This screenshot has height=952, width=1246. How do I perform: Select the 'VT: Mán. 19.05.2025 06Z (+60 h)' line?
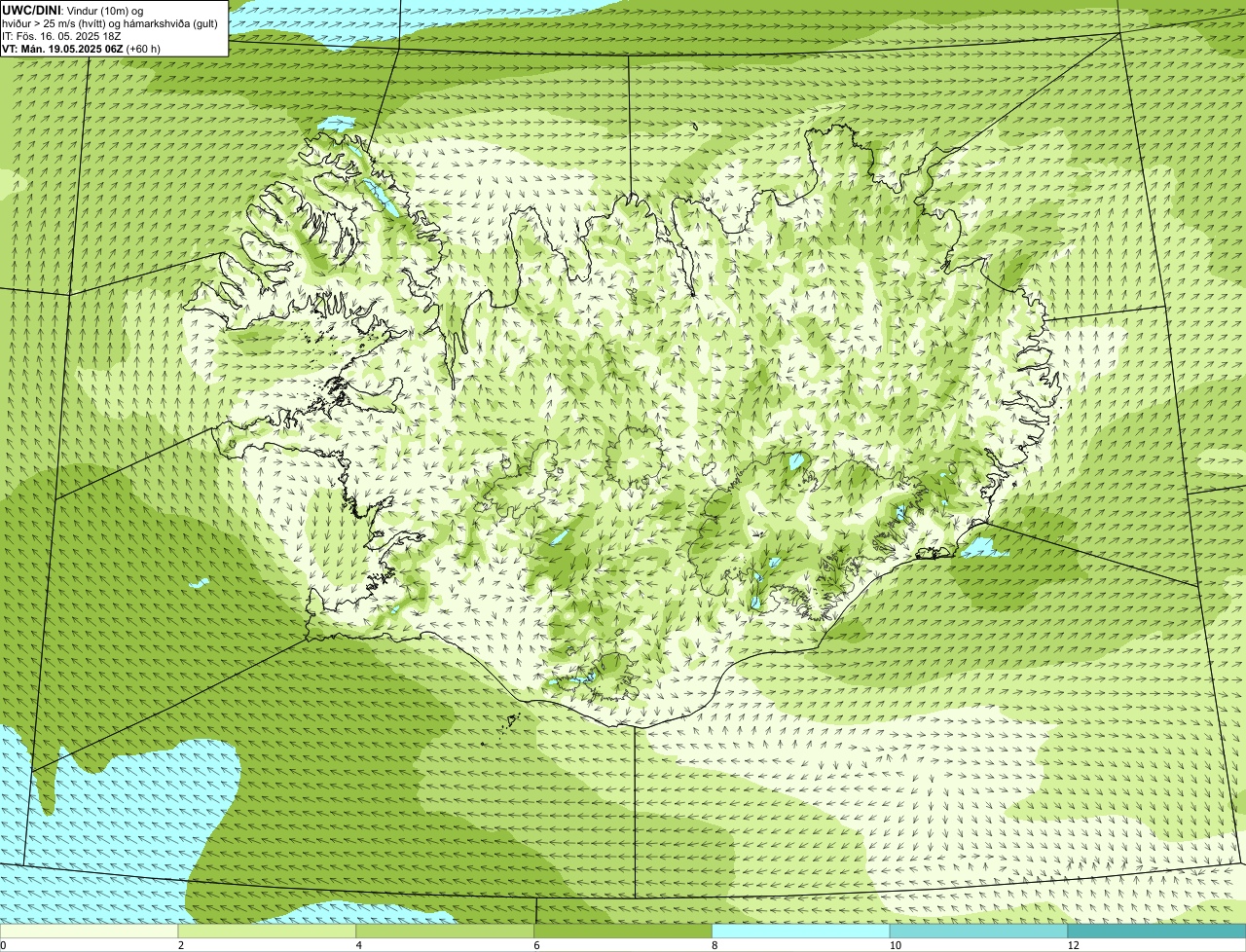pos(81,49)
